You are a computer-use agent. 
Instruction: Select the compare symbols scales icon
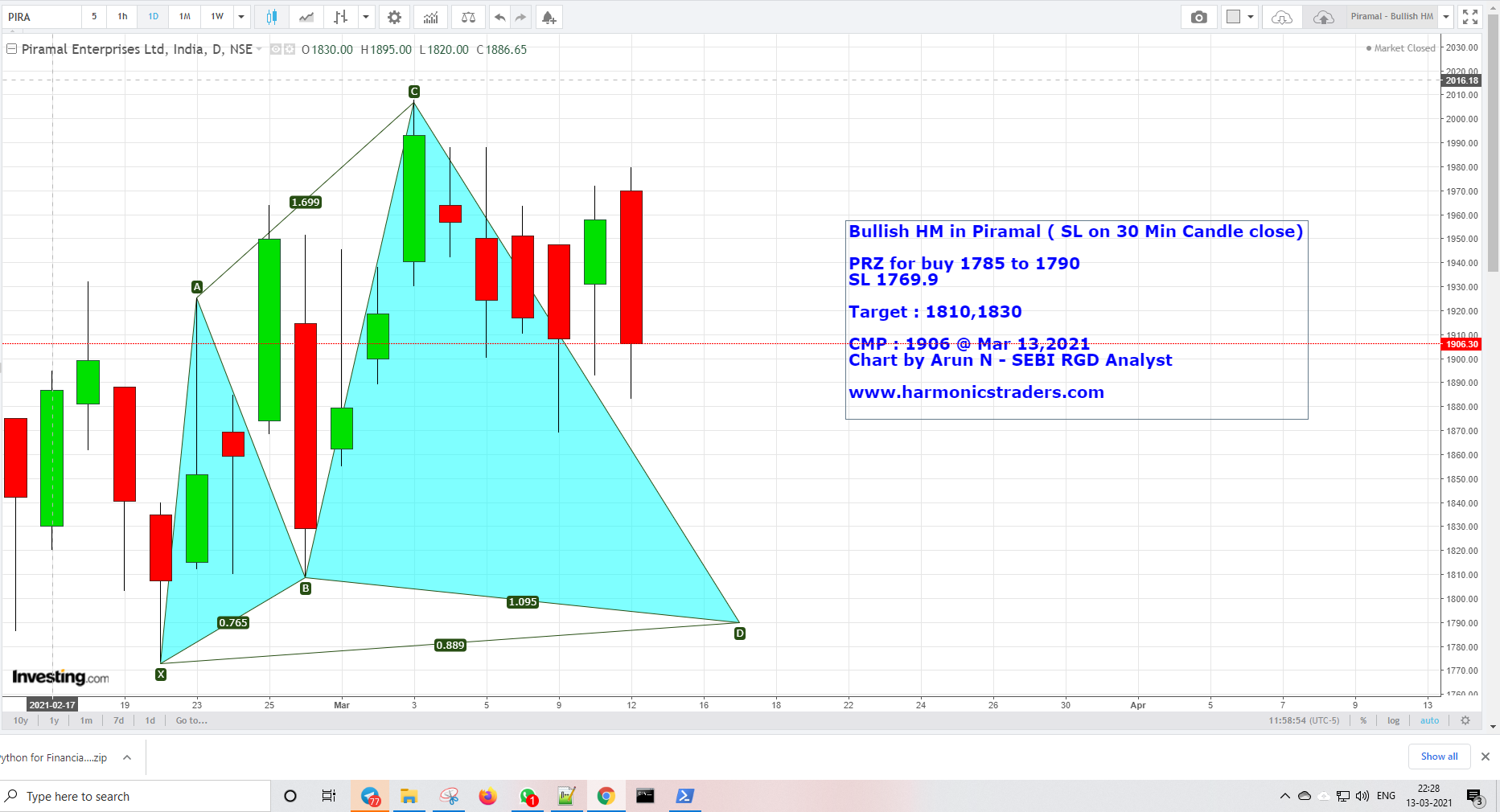[x=467, y=17]
